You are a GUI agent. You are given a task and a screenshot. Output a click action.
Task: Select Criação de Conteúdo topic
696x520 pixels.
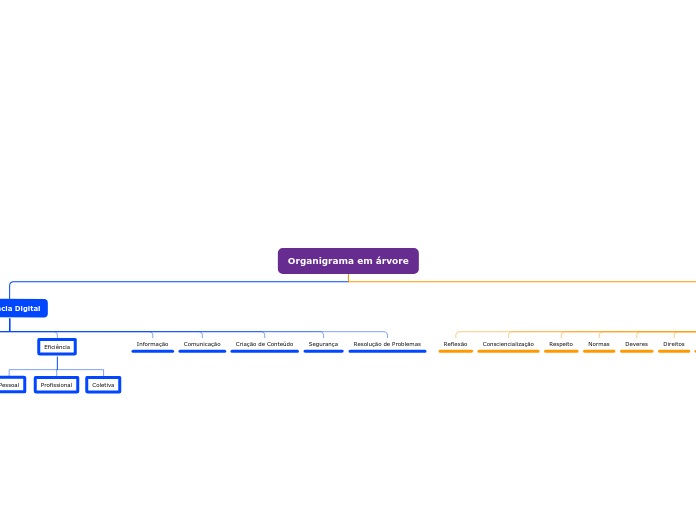click(265, 345)
